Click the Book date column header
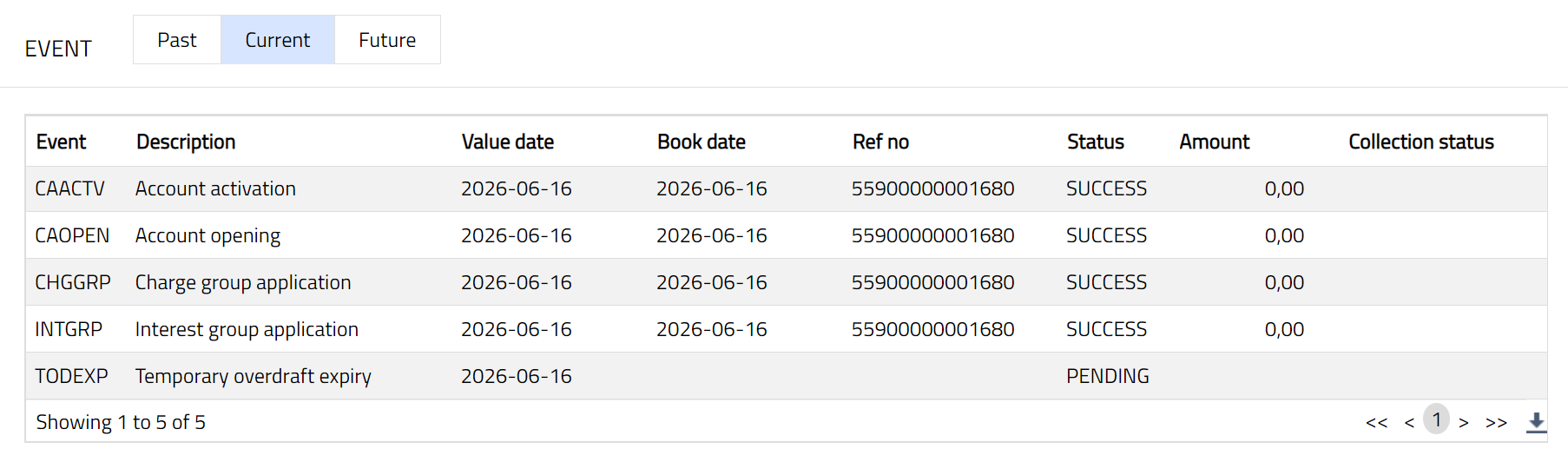Viewport: 1568px width, 462px height. click(x=702, y=142)
